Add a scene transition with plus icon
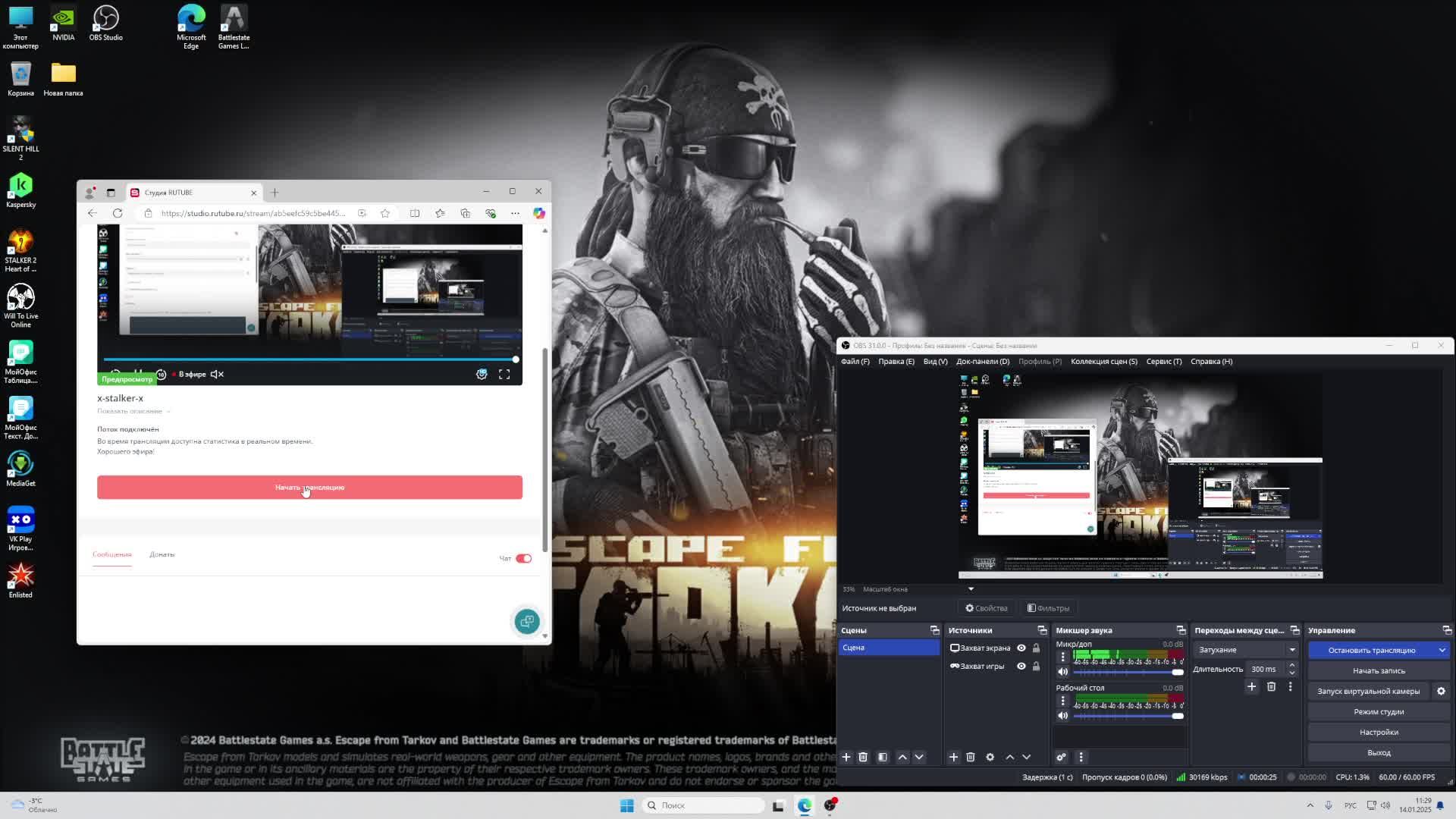1456x819 pixels. click(1252, 686)
